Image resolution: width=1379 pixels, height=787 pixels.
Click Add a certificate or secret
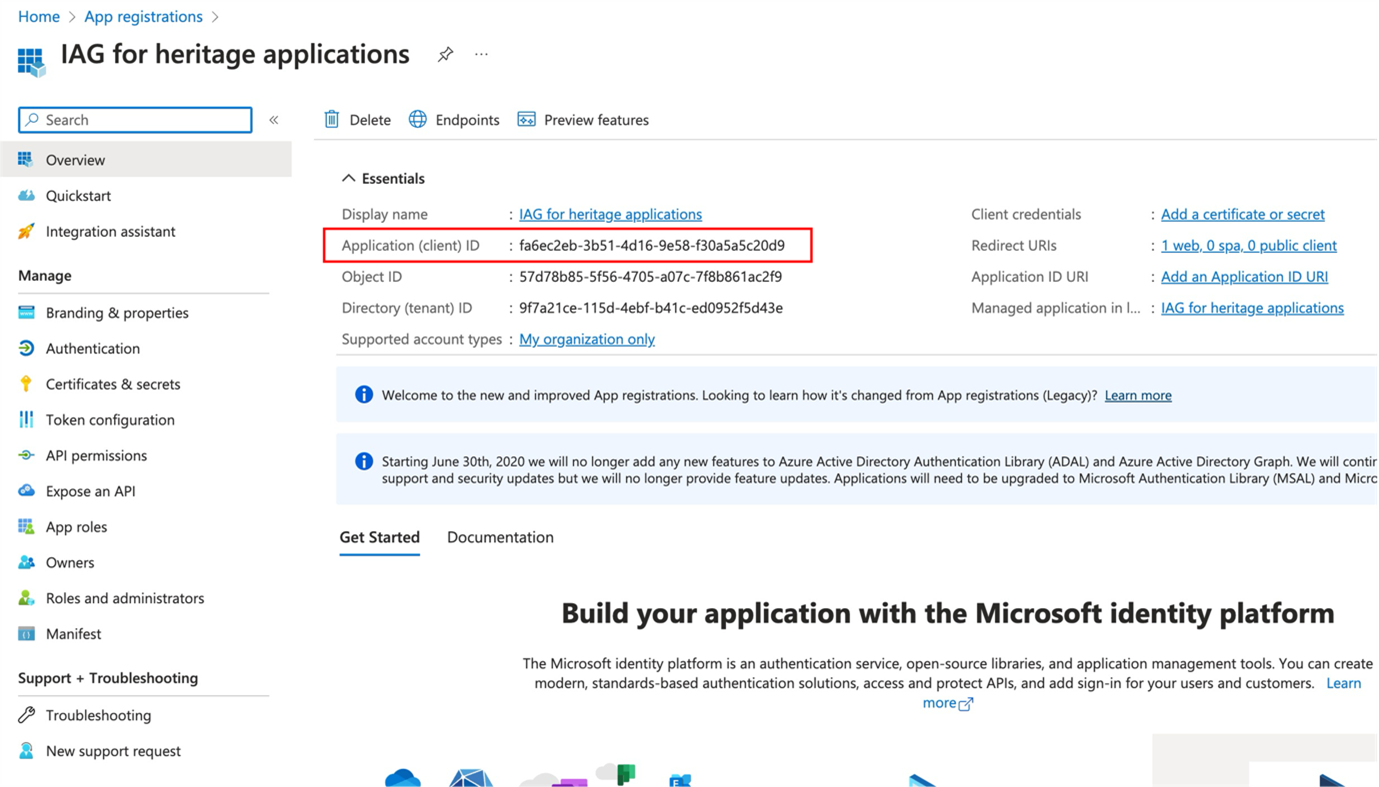point(1243,214)
